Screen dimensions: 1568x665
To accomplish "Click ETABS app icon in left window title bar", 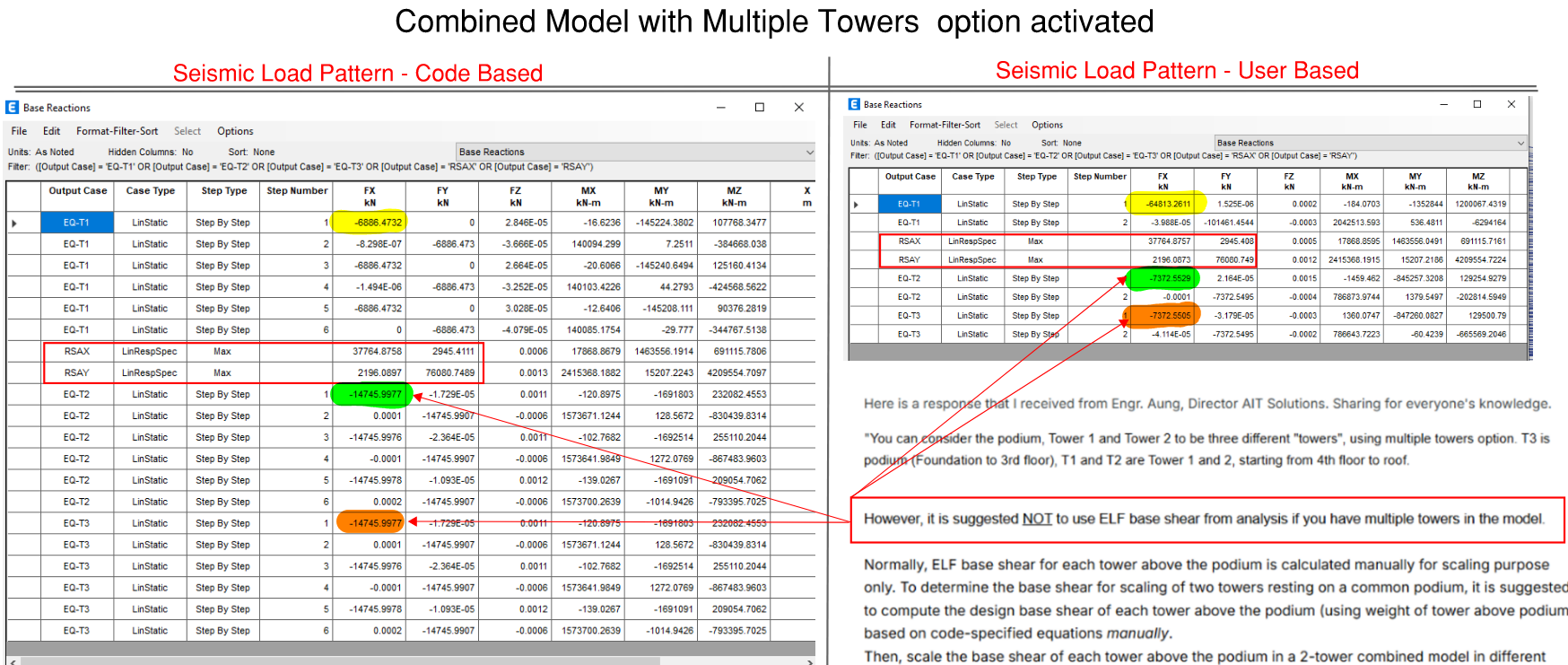I will 13,107.
